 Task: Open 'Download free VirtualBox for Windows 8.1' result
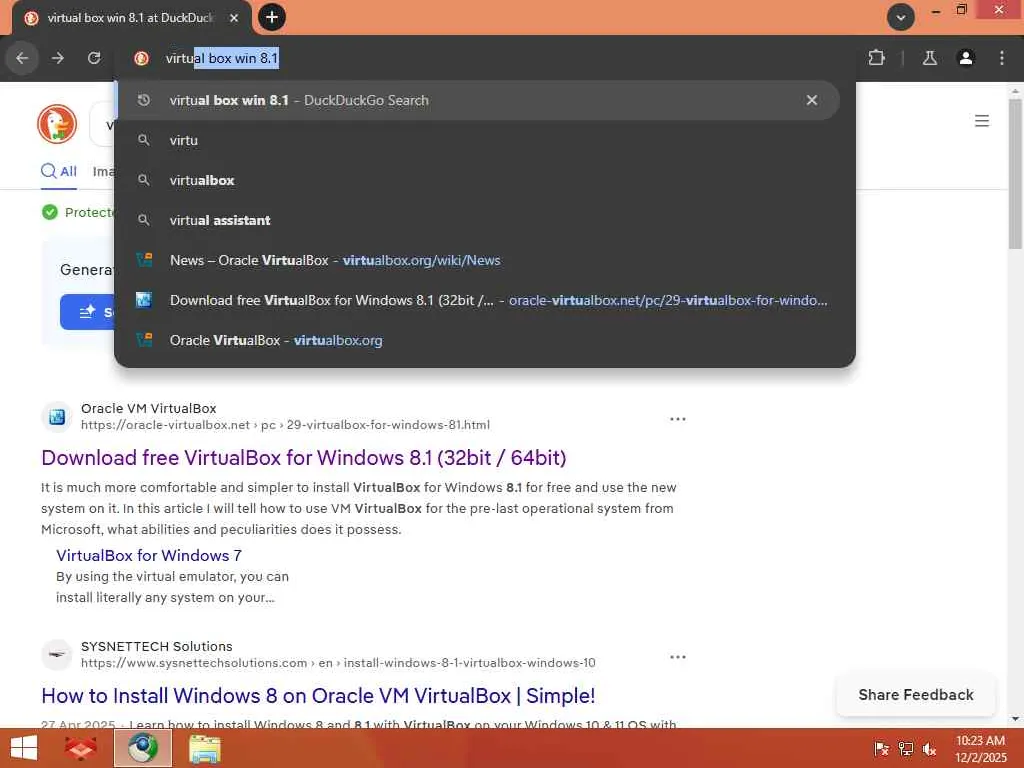point(304,458)
